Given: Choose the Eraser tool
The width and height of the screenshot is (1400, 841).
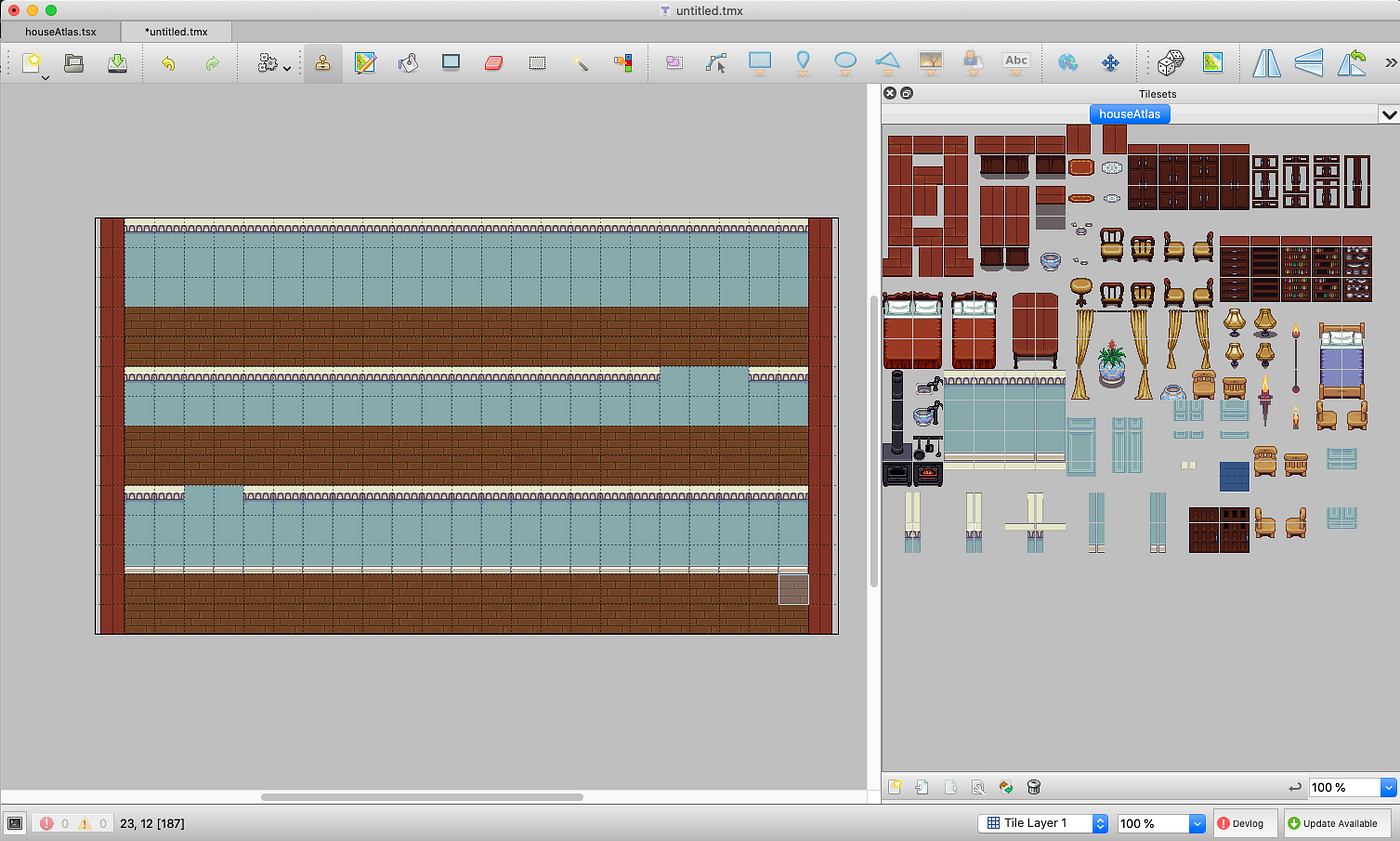Looking at the screenshot, I should [495, 63].
